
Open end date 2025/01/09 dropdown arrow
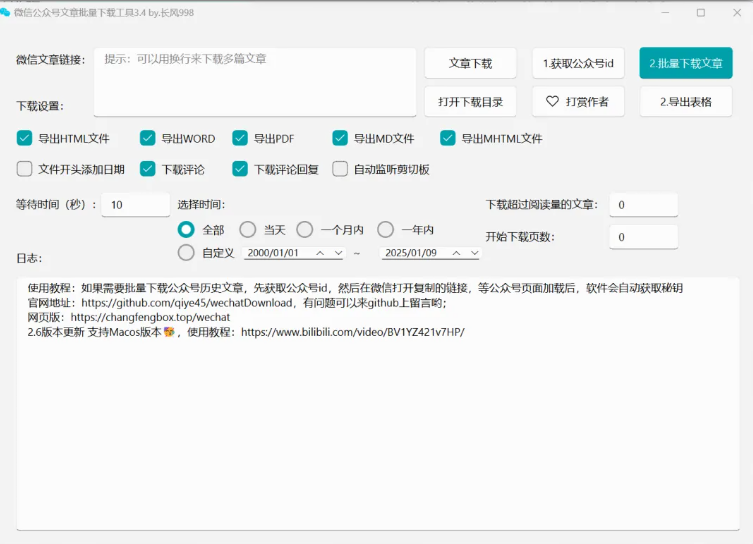474,253
